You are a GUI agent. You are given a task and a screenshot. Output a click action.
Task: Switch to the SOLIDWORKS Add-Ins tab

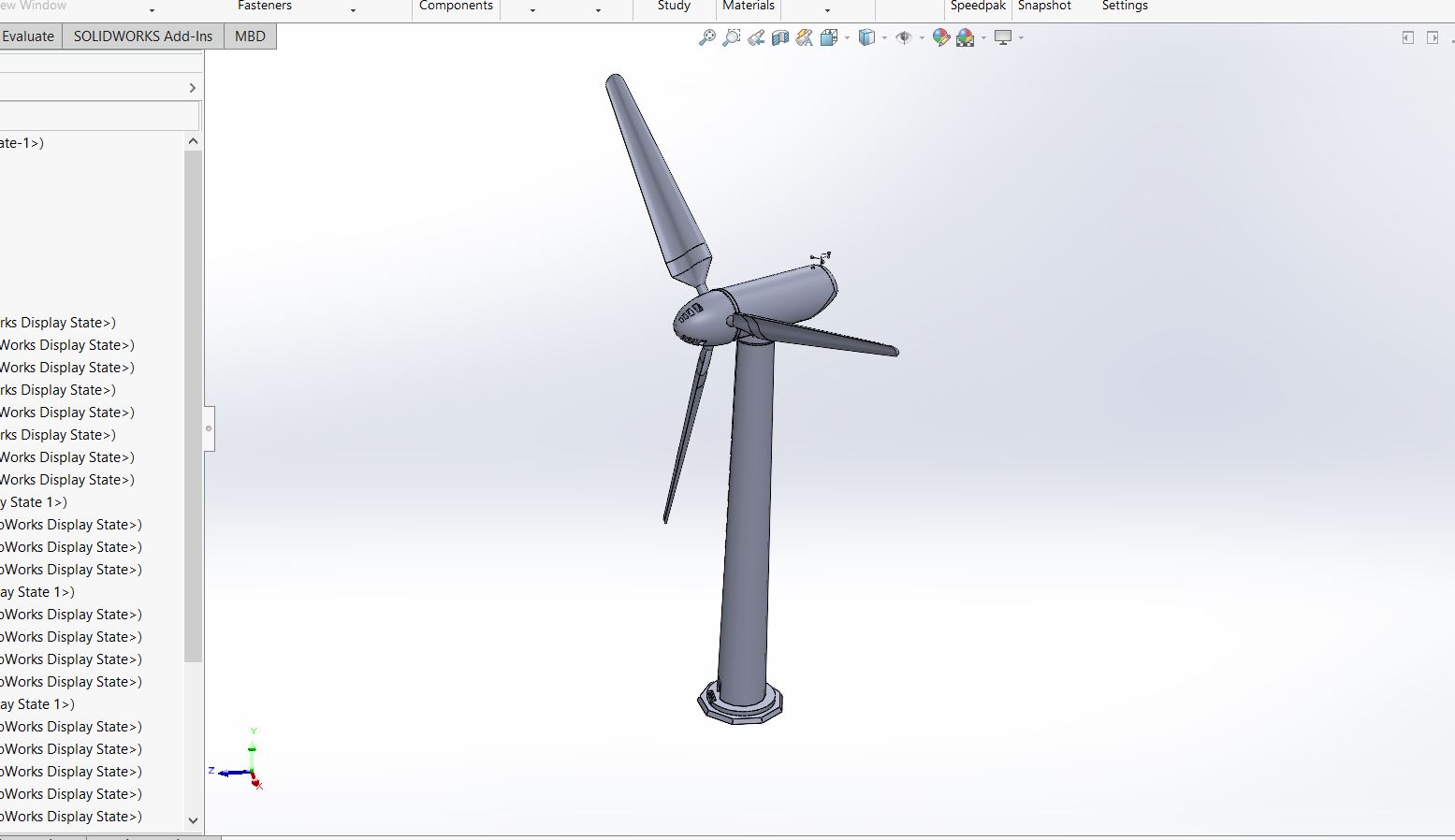pos(143,36)
